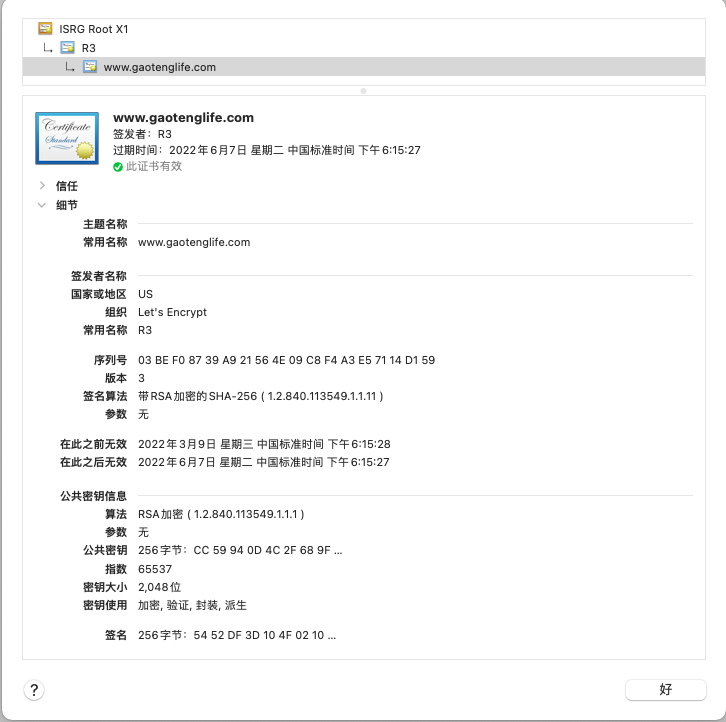Screen dimensions: 726x722
Task: Click RSA 加密 algorithm value
Action: (x=221, y=514)
